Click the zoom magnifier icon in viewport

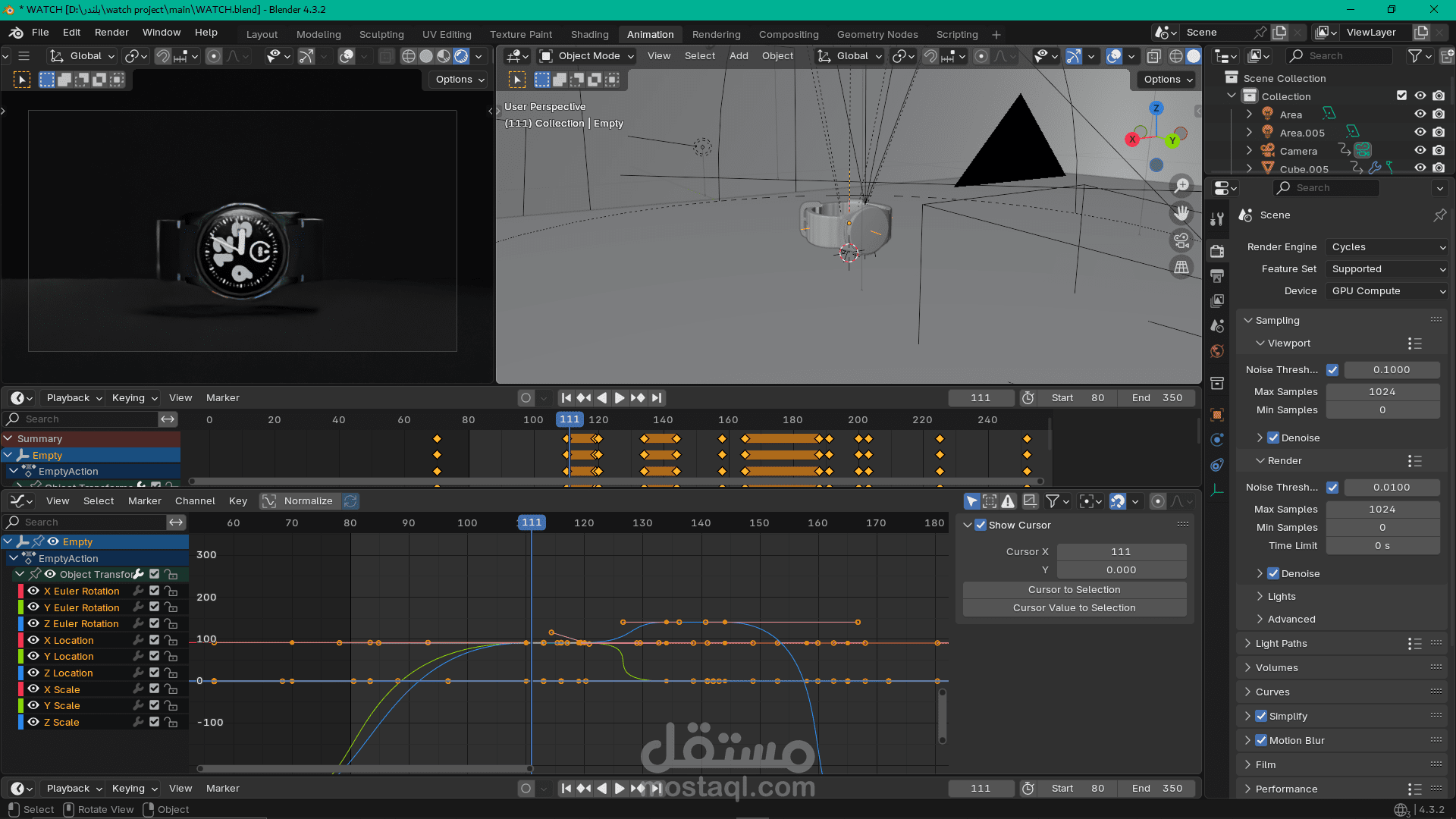1181,186
